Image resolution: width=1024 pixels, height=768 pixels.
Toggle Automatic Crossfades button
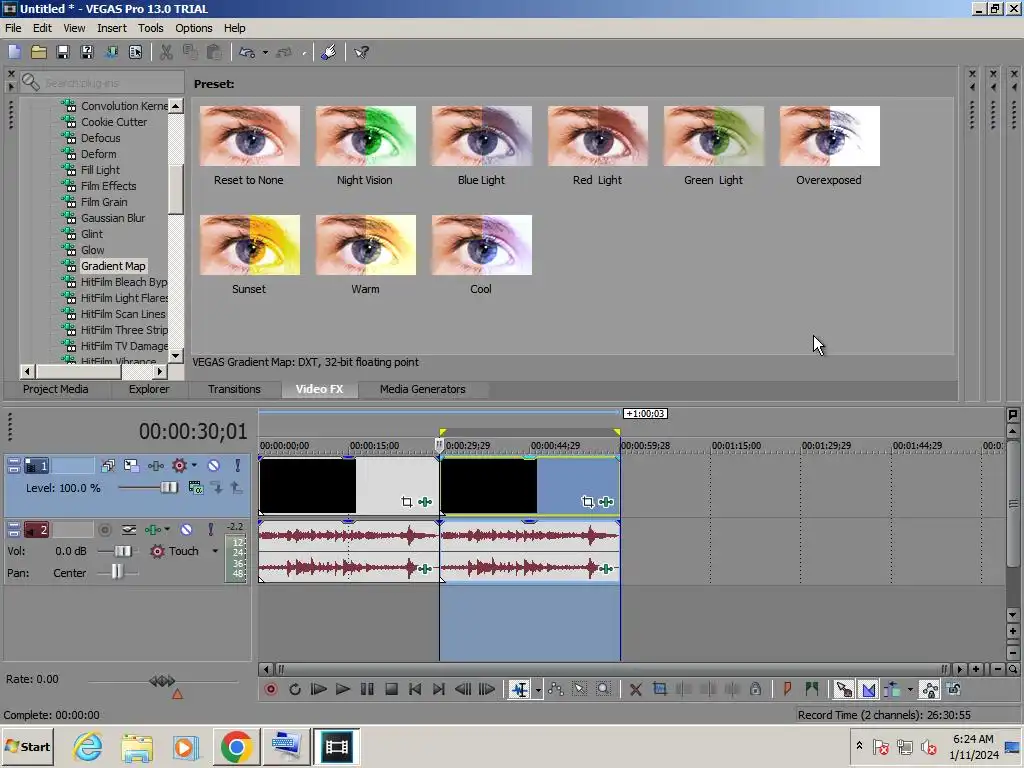(868, 689)
